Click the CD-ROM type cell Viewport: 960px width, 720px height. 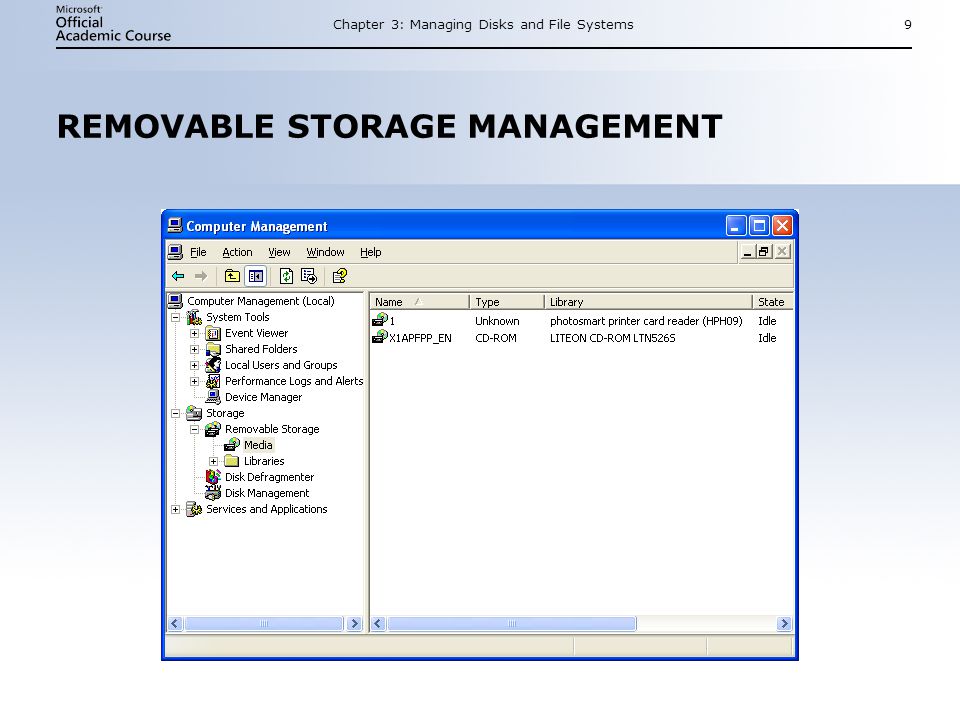[x=495, y=338]
